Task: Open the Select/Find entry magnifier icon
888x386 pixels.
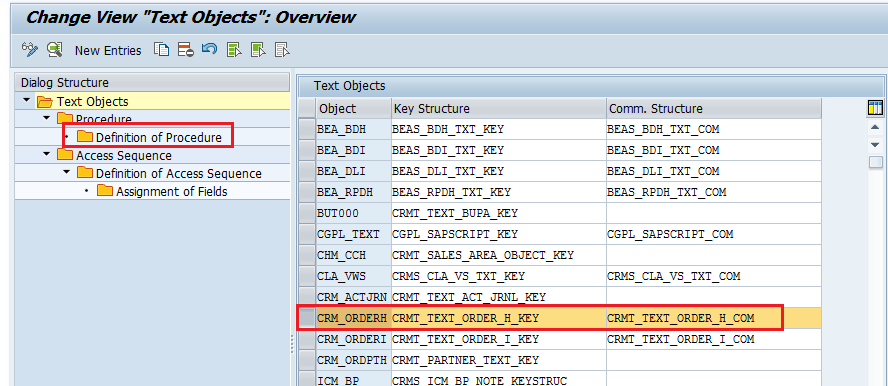Action: pyautogui.click(x=54, y=50)
